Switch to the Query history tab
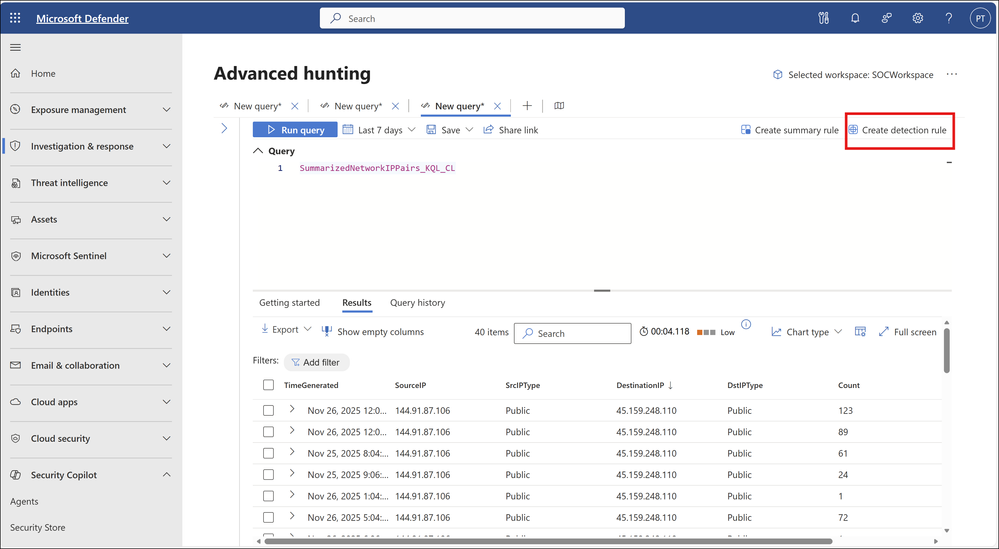 417,303
